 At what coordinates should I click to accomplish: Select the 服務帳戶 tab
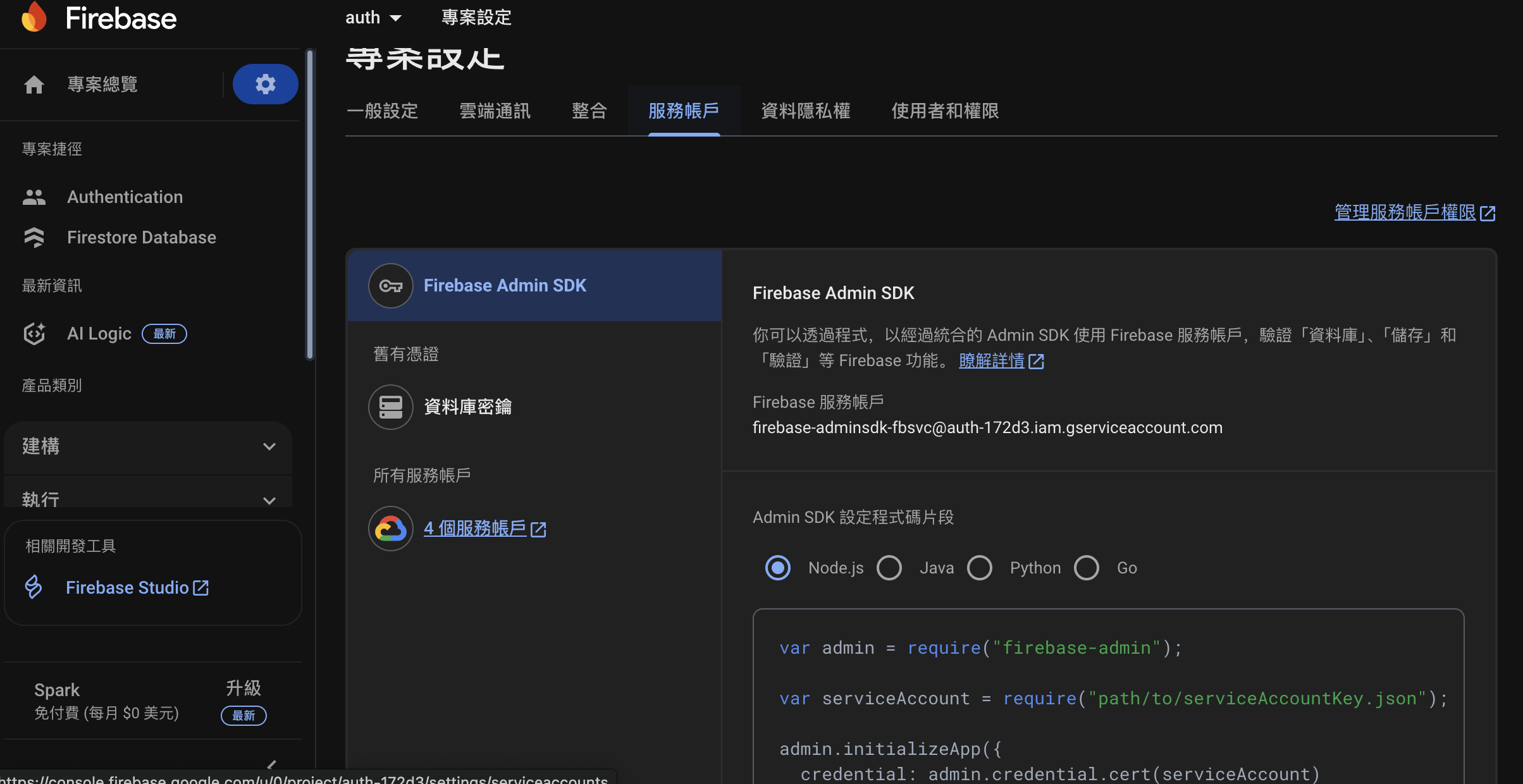click(x=684, y=111)
